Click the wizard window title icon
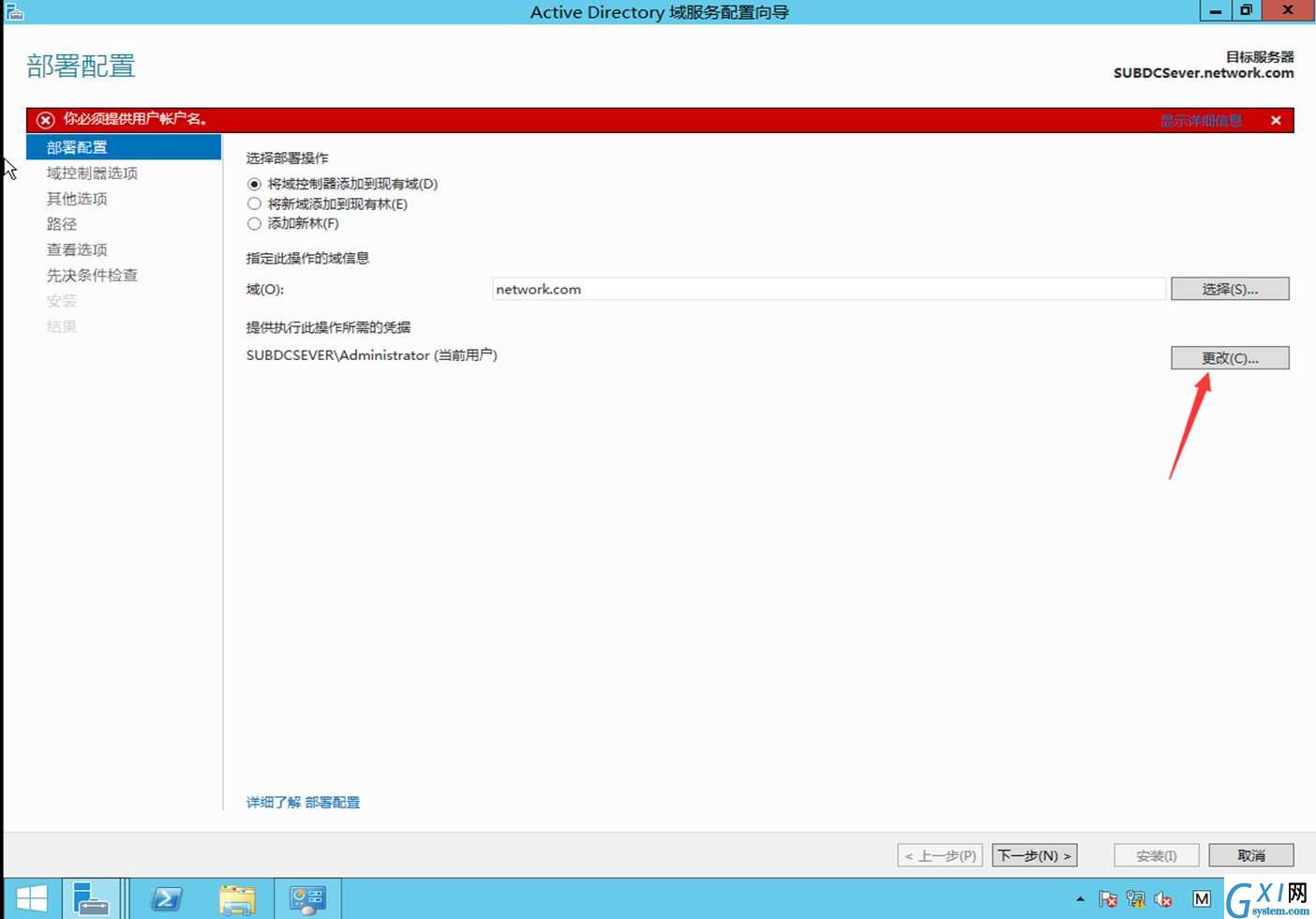 click(14, 11)
